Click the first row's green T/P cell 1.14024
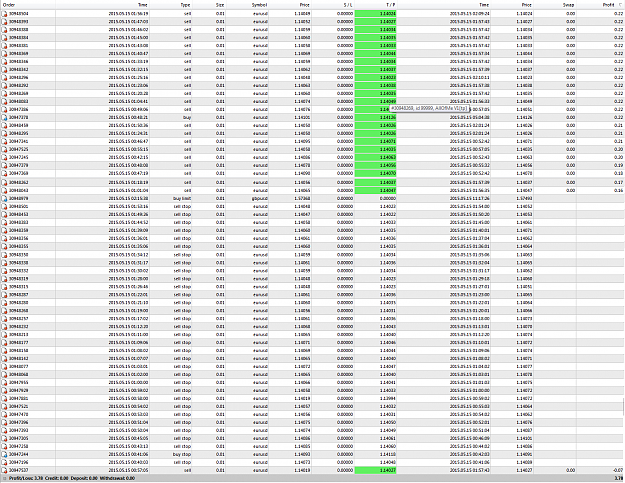Image resolution: width=625 pixels, height=483 pixels. [x=375, y=14]
